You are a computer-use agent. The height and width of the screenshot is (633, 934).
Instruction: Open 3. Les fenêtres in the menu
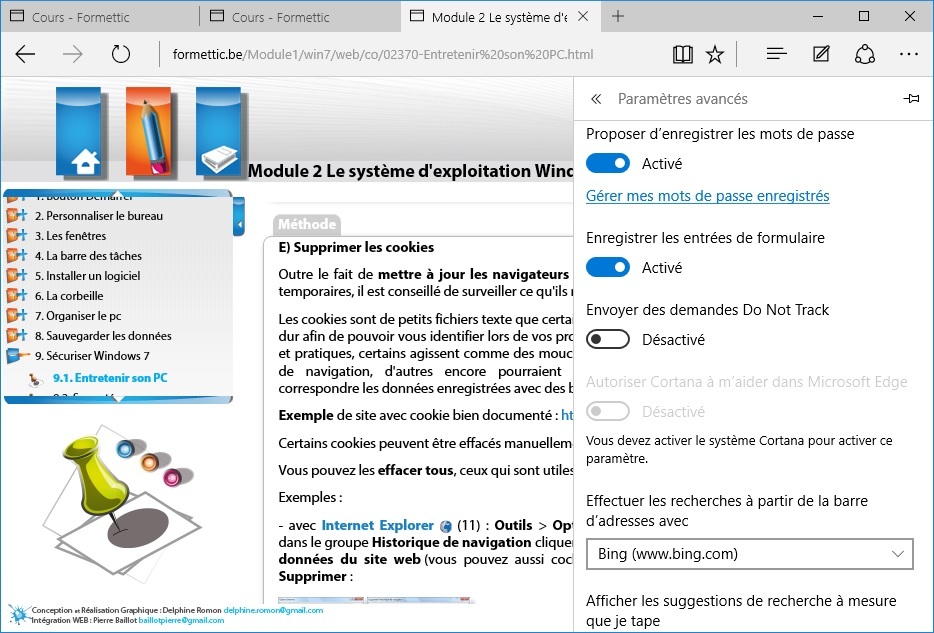click(70, 236)
